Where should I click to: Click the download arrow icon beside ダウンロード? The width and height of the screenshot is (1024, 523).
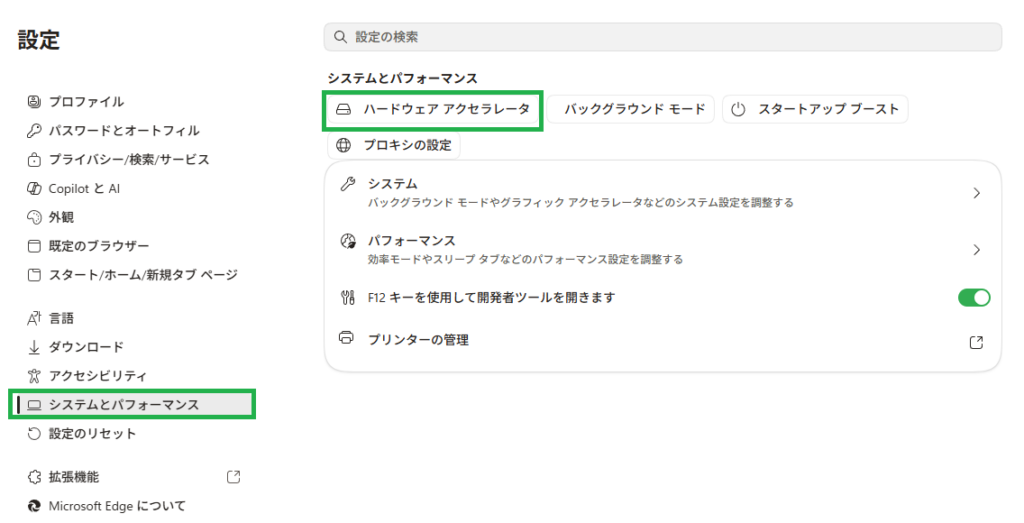[34, 347]
